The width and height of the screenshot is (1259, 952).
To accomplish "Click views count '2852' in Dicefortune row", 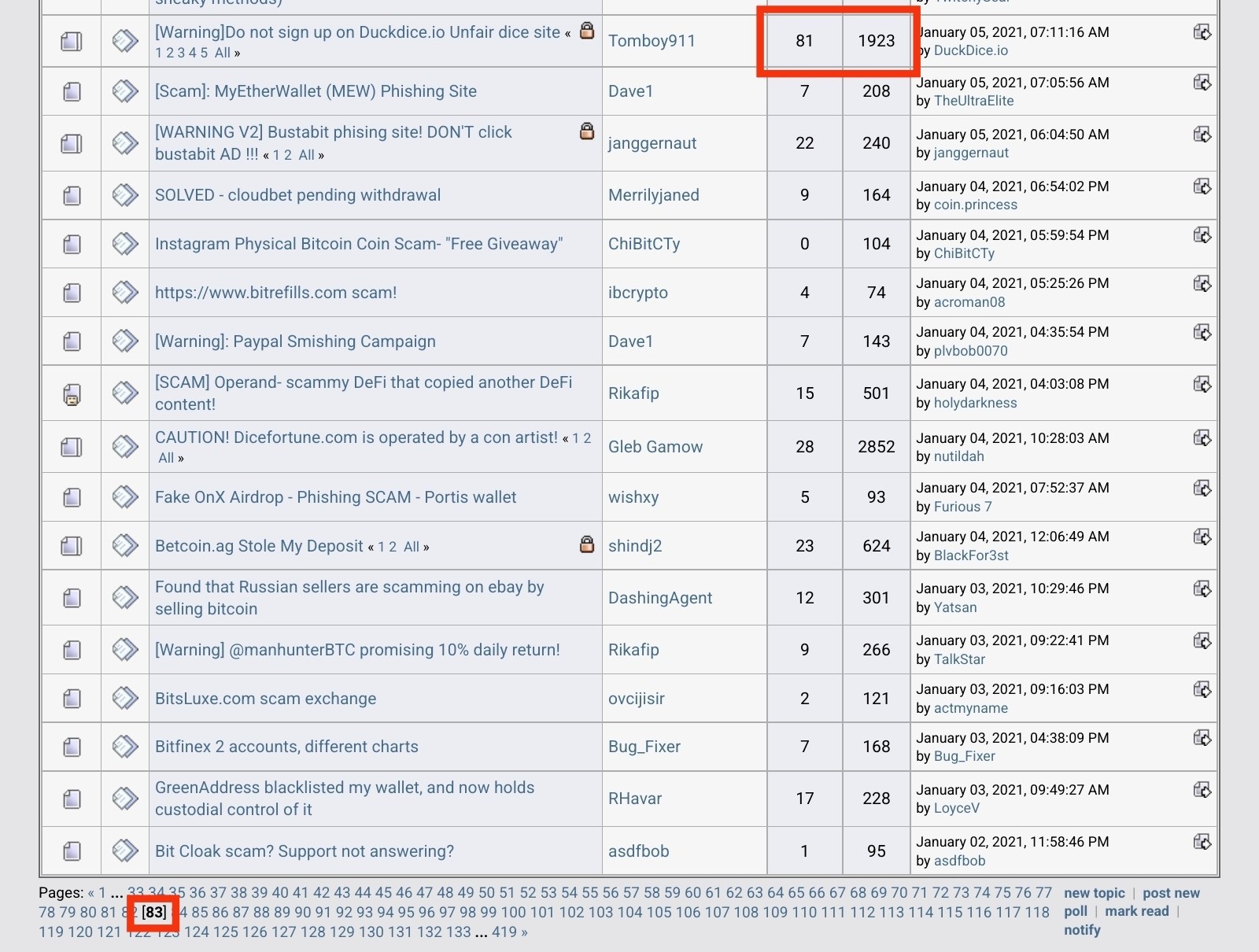I will click(x=877, y=447).
